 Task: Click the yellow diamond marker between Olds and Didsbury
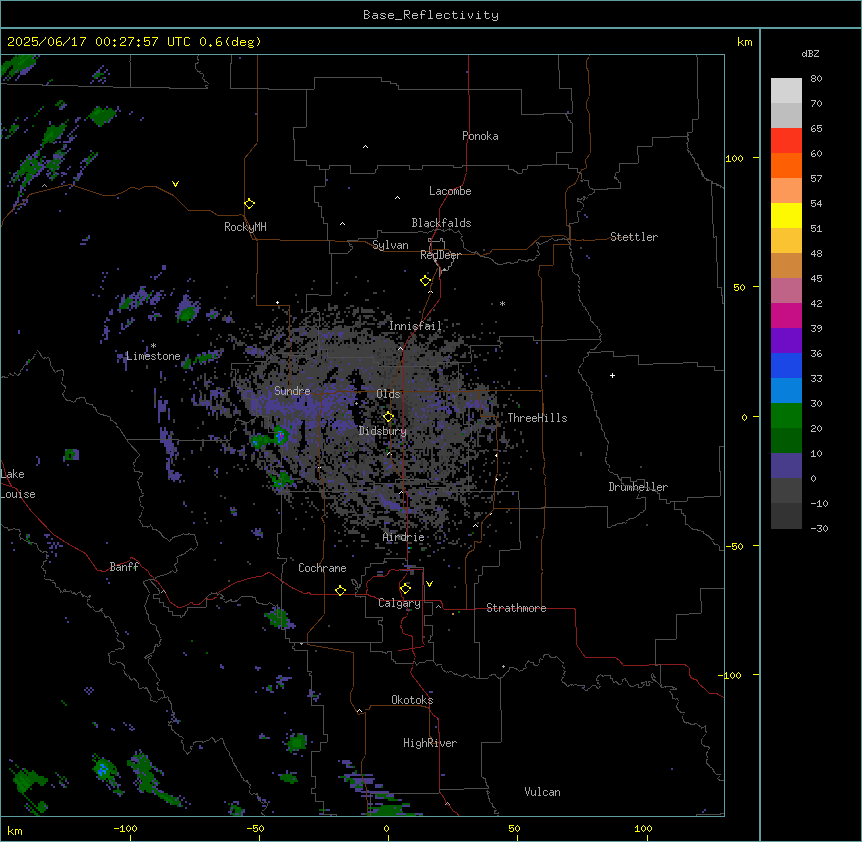click(x=388, y=416)
